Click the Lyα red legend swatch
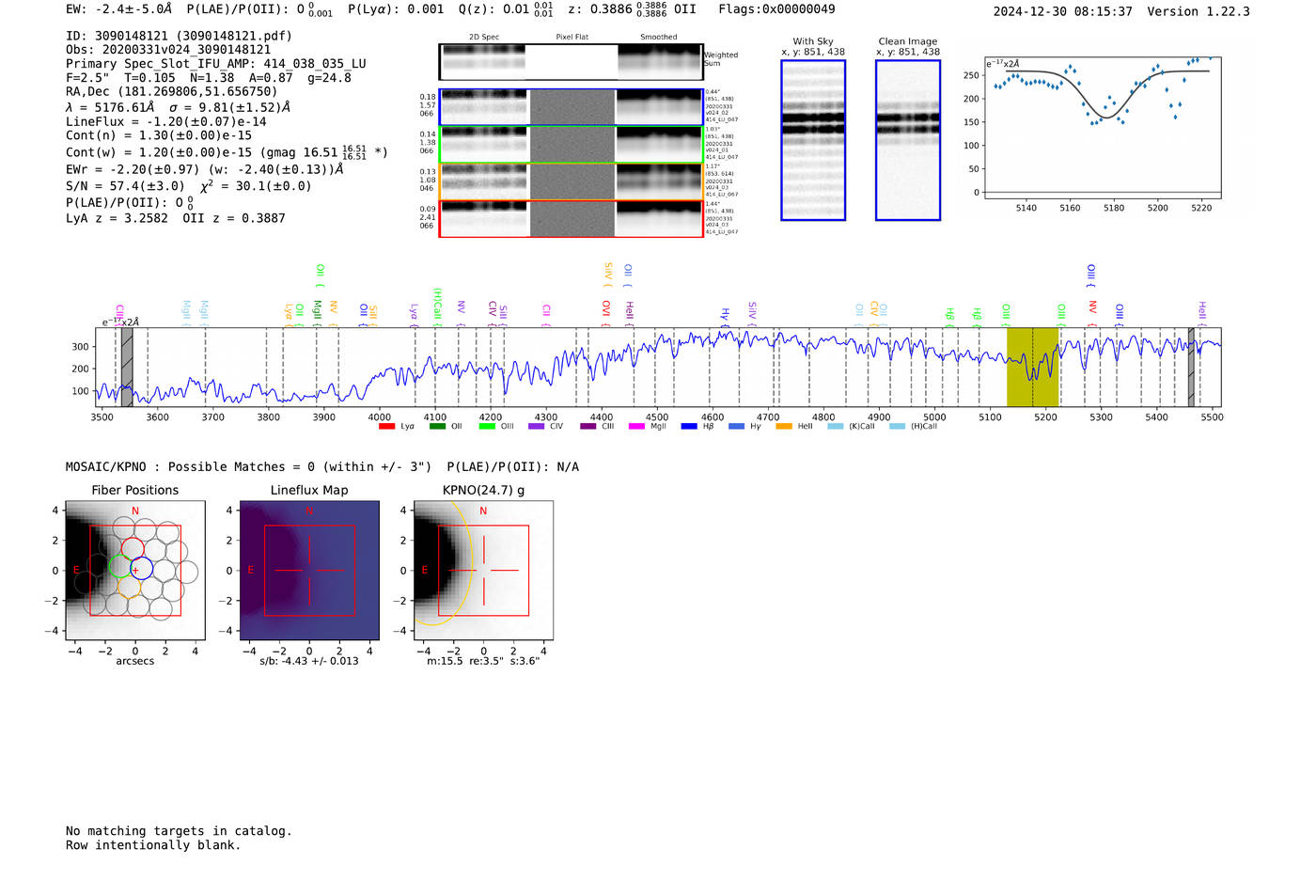 click(386, 427)
